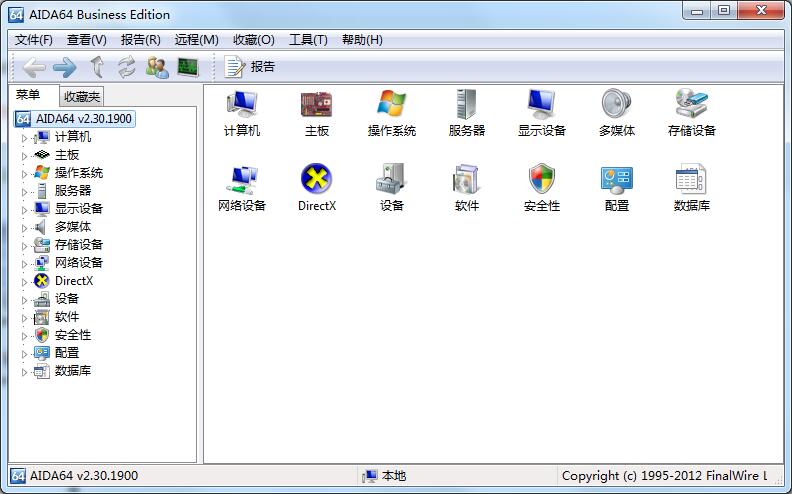
Task: Open the 帮助(H) menu
Action: (x=362, y=40)
